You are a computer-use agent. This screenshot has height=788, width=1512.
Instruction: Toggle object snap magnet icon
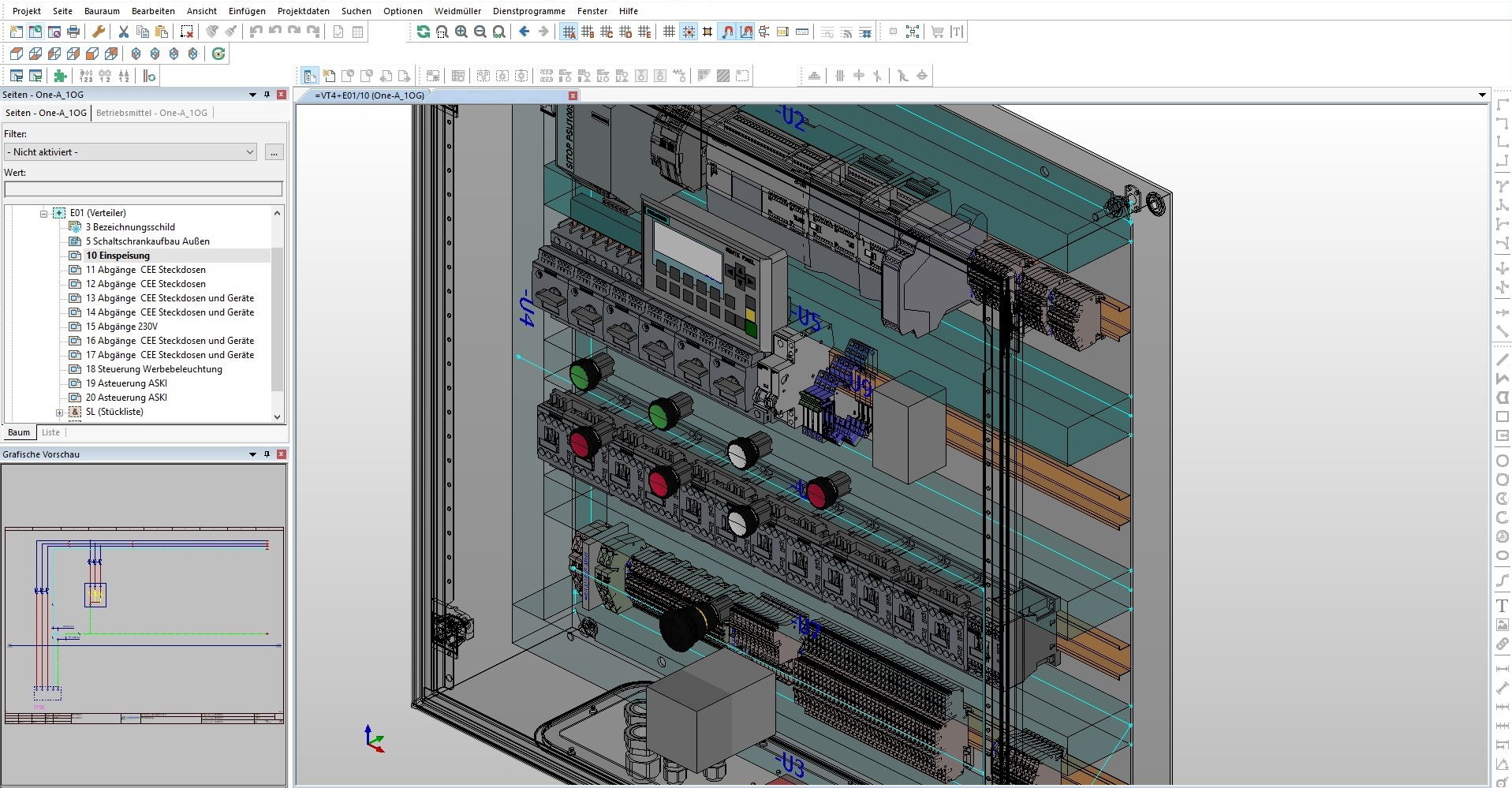click(x=727, y=32)
